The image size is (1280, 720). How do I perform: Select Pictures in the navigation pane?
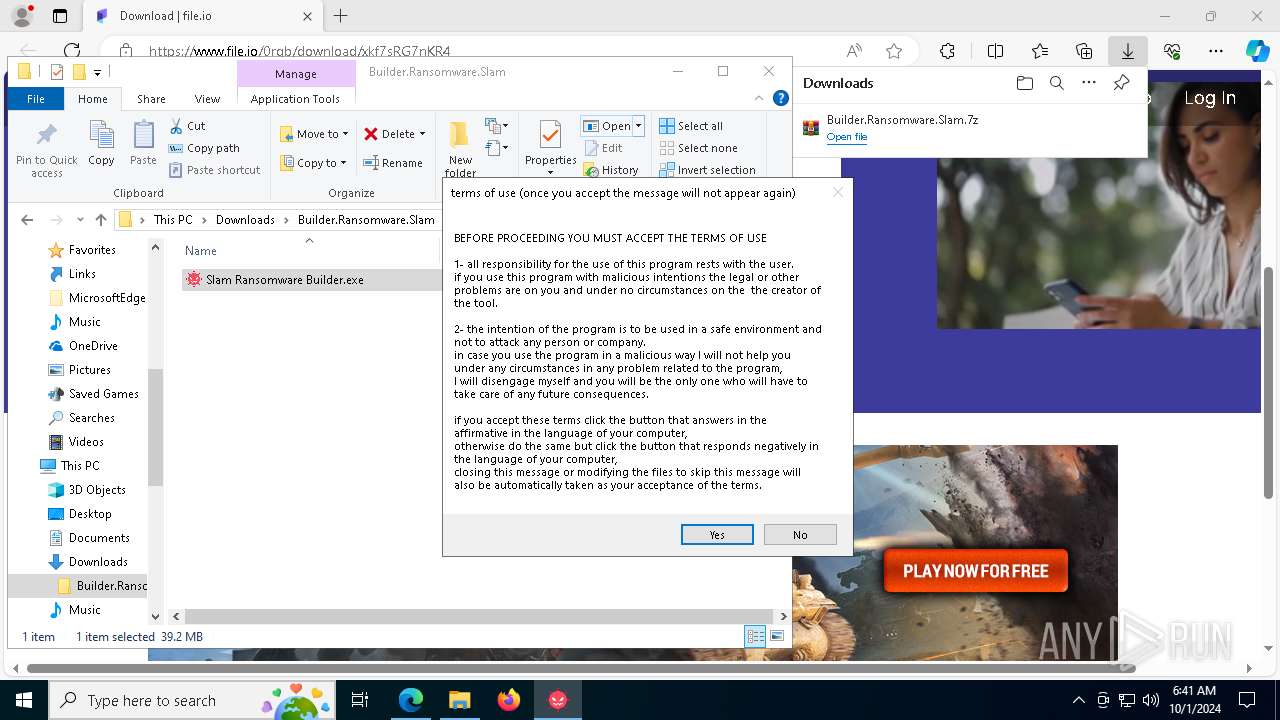pos(90,370)
